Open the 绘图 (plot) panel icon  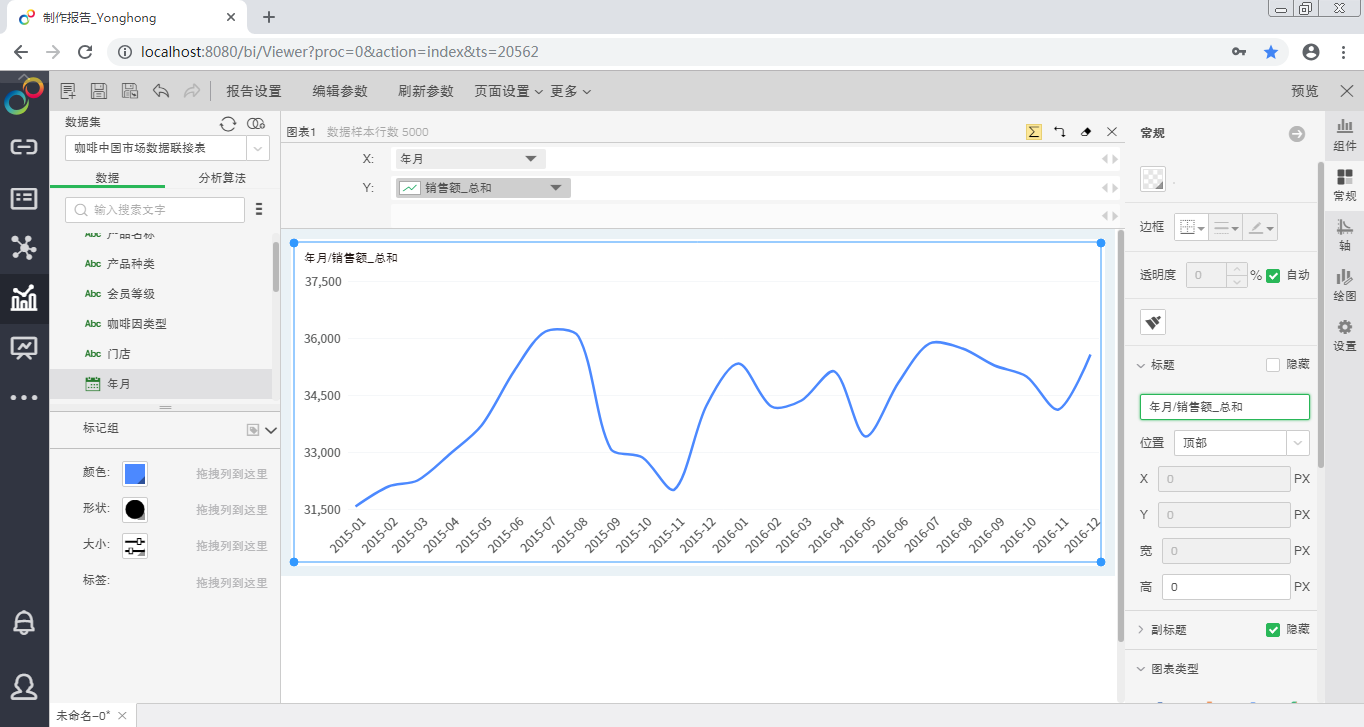[x=1345, y=284]
